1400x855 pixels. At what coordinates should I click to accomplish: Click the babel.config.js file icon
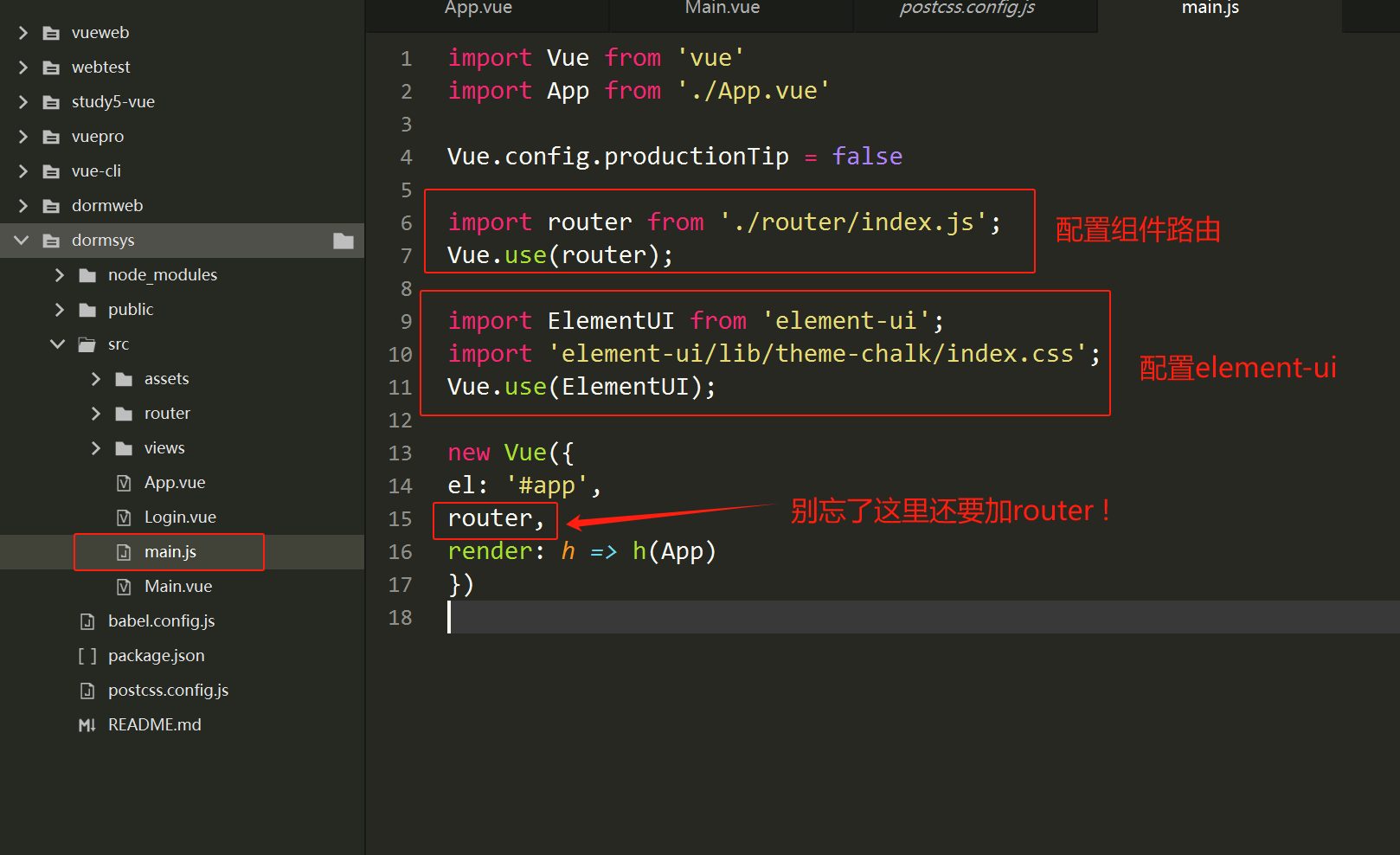click(x=87, y=620)
